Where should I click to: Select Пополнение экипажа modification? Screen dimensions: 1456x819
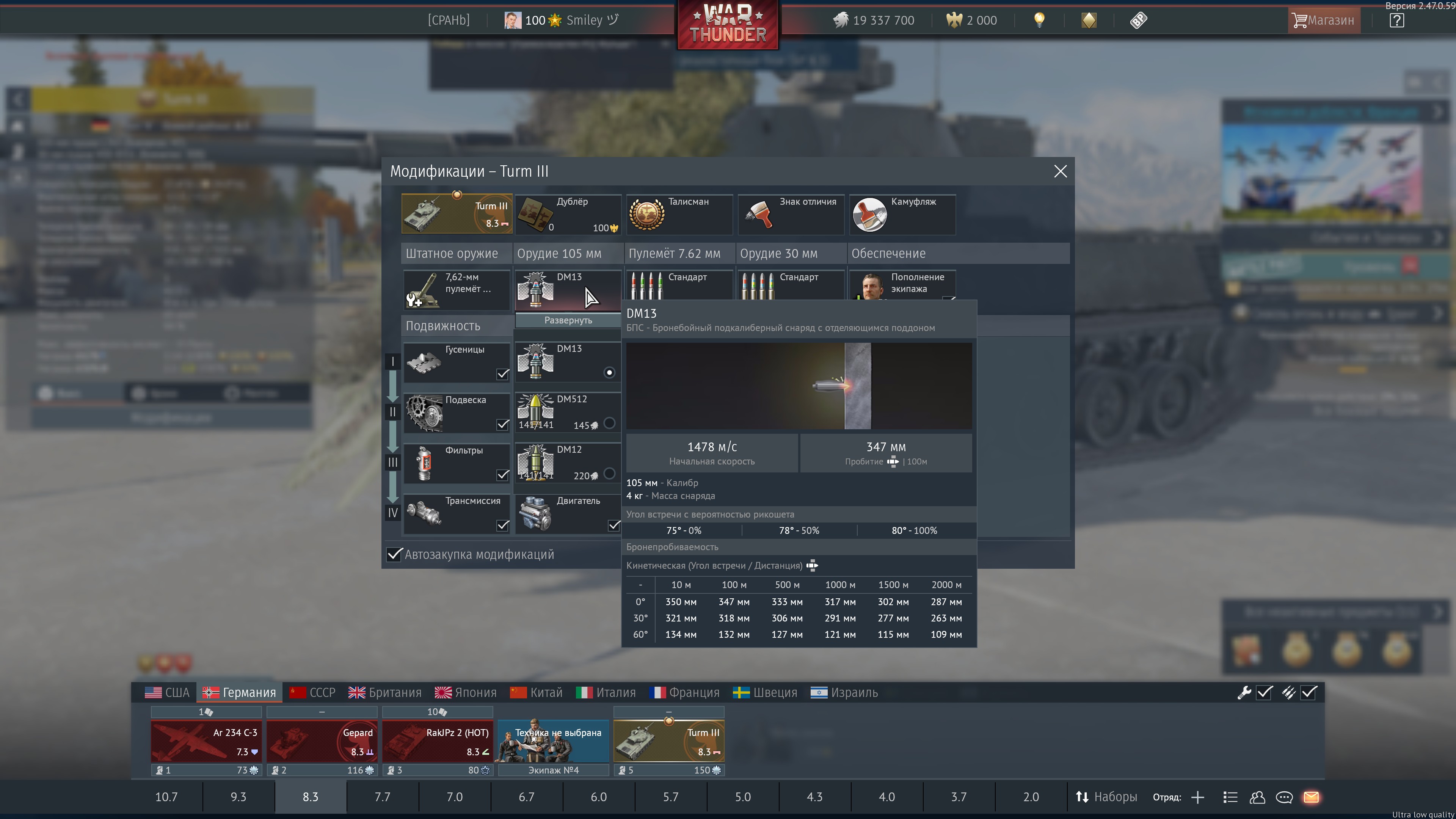(x=902, y=286)
